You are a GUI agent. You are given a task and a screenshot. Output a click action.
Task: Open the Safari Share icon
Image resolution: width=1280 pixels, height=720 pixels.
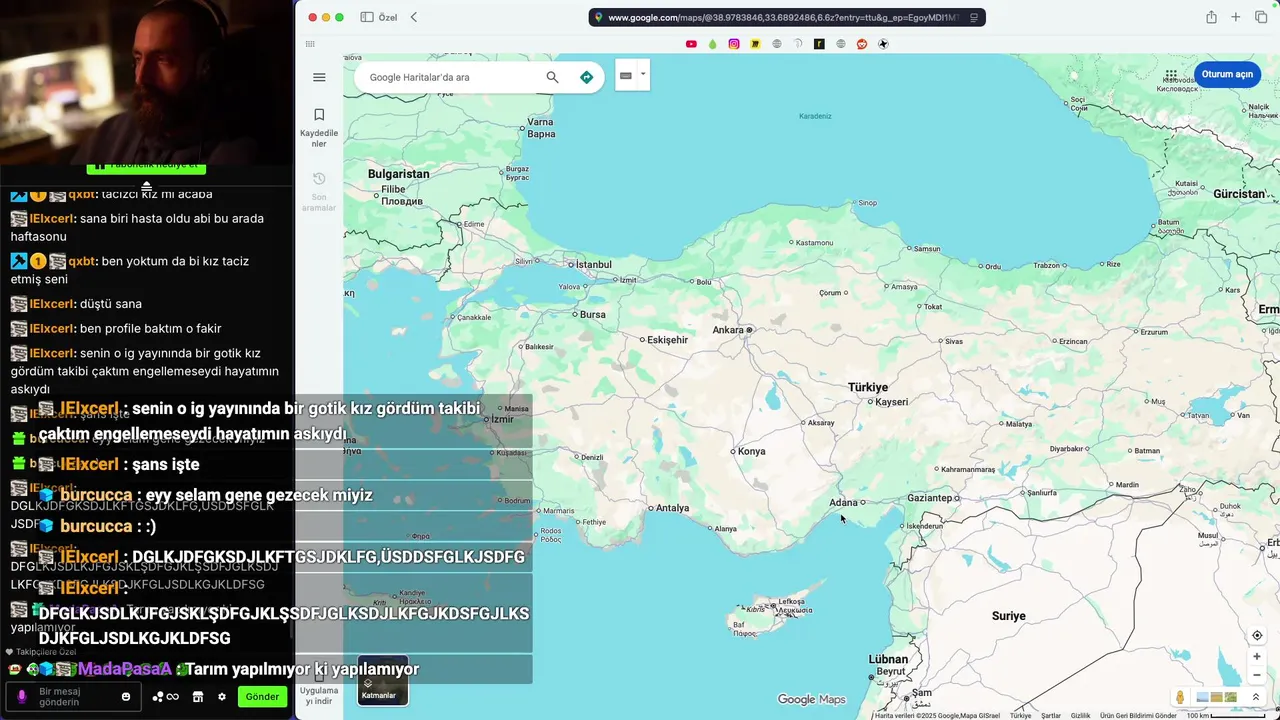coord(1211,17)
